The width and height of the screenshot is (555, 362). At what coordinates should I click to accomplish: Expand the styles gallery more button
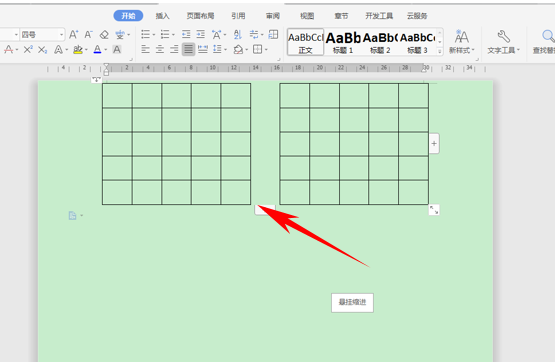440,51
